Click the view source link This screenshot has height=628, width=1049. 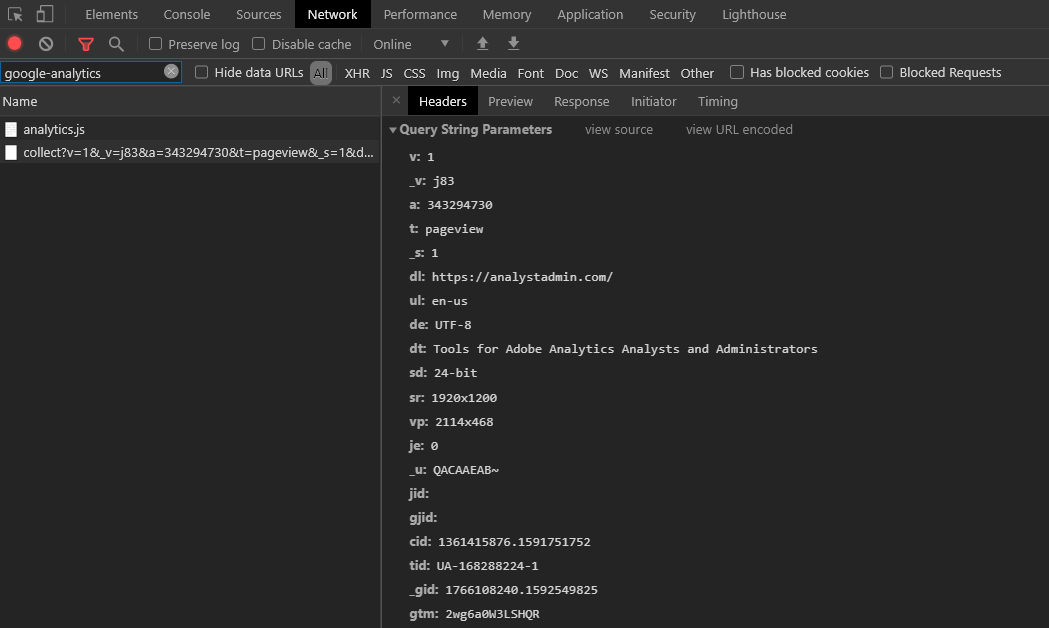coord(618,130)
